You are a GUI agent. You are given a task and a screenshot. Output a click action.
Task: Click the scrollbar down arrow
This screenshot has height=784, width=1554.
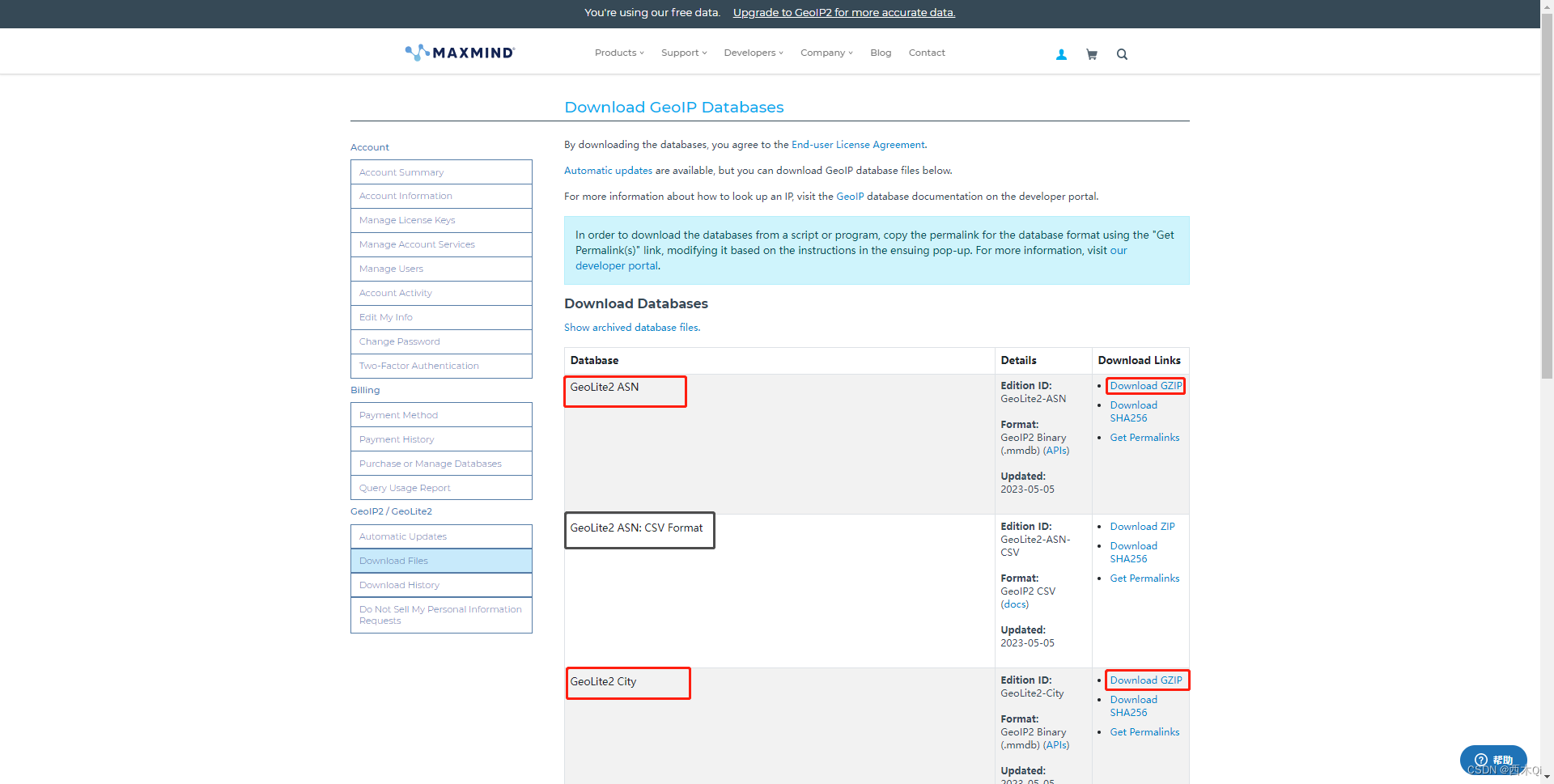(x=1547, y=778)
